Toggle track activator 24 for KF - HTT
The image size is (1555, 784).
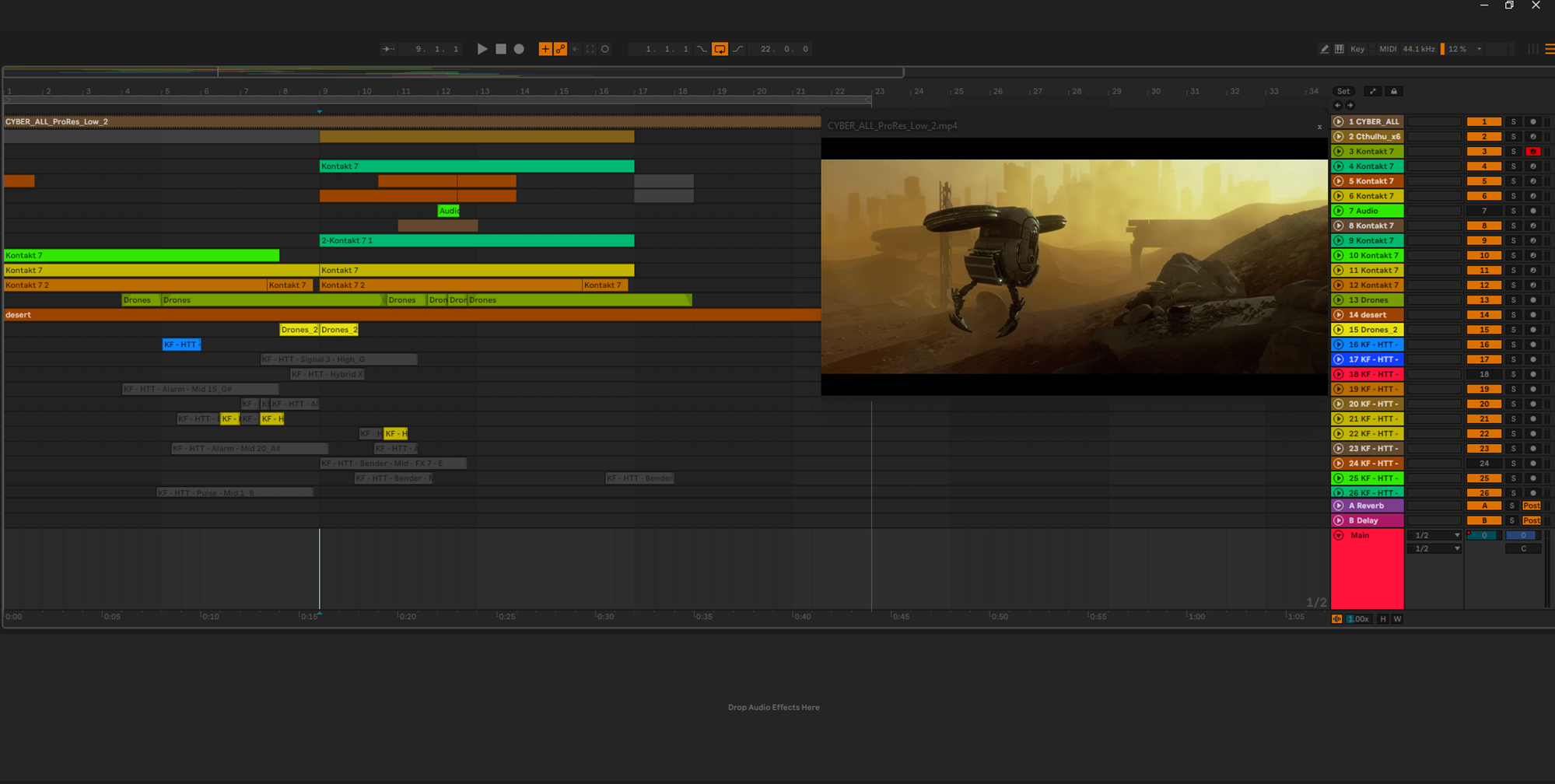[x=1484, y=464]
